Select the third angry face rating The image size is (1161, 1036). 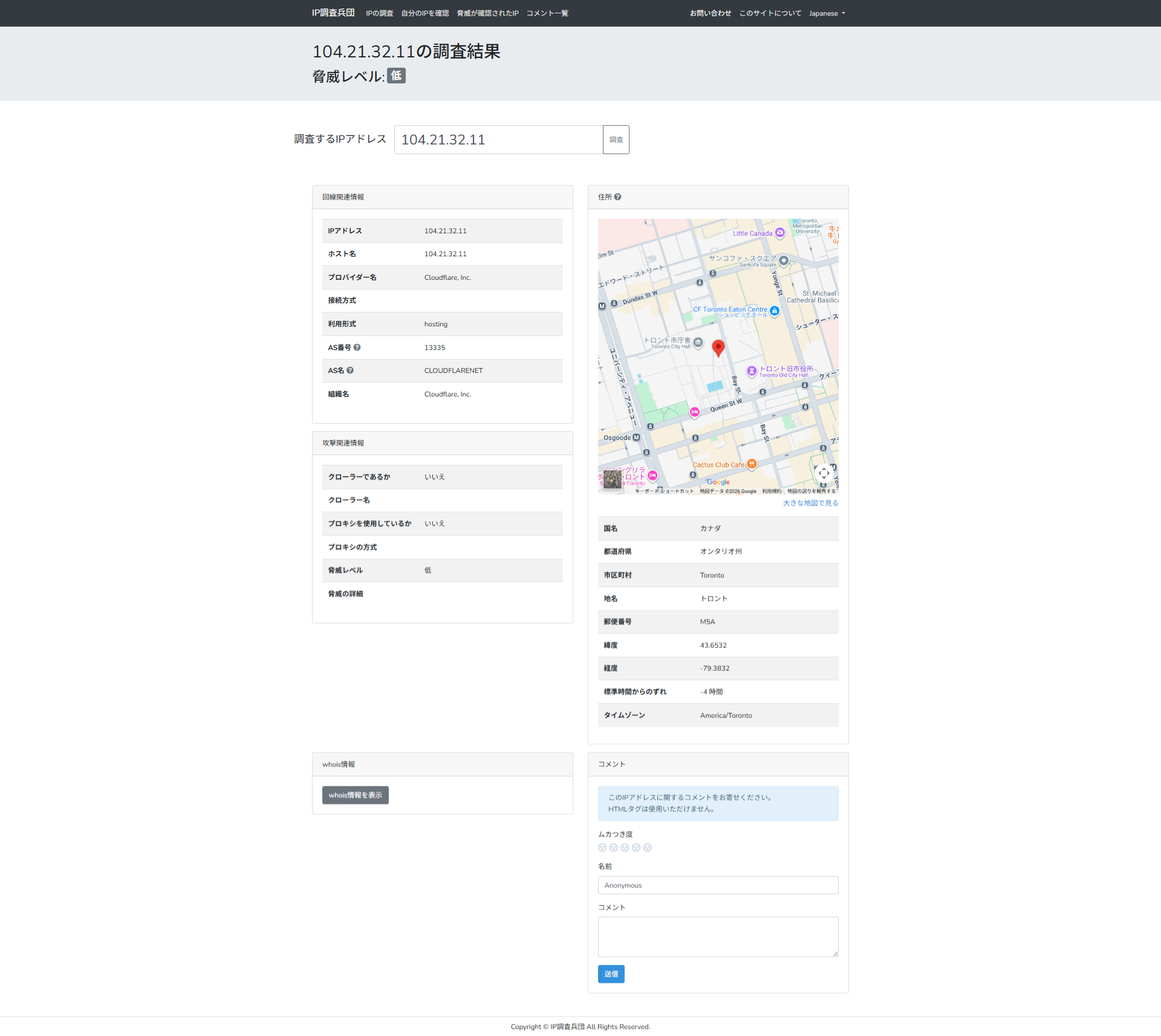tap(625, 847)
